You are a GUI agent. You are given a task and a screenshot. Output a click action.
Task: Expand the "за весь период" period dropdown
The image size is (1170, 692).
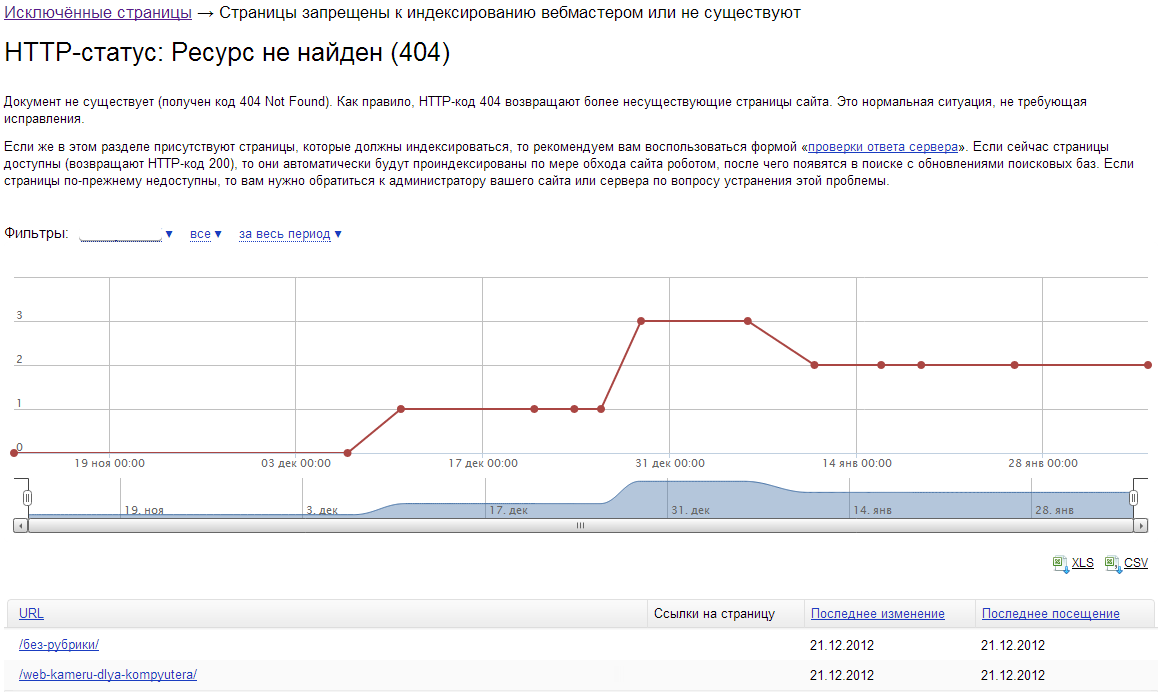click(x=290, y=234)
